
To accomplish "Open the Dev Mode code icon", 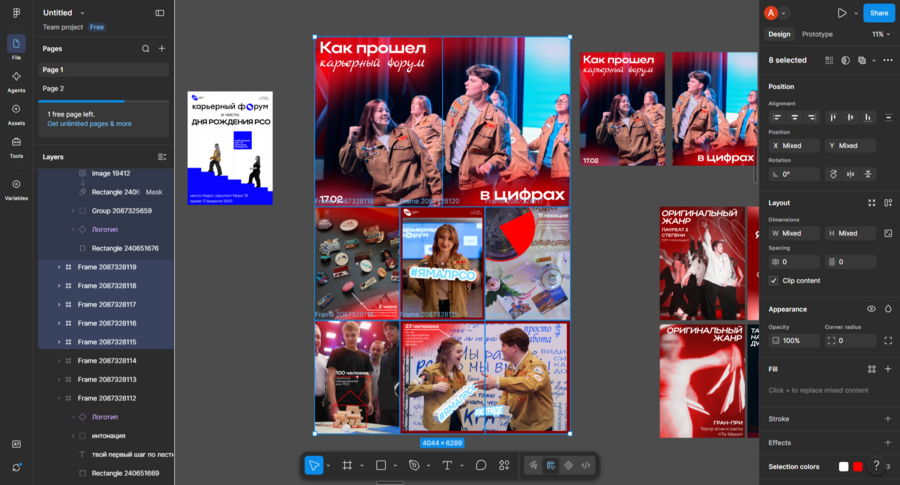I will pos(586,465).
